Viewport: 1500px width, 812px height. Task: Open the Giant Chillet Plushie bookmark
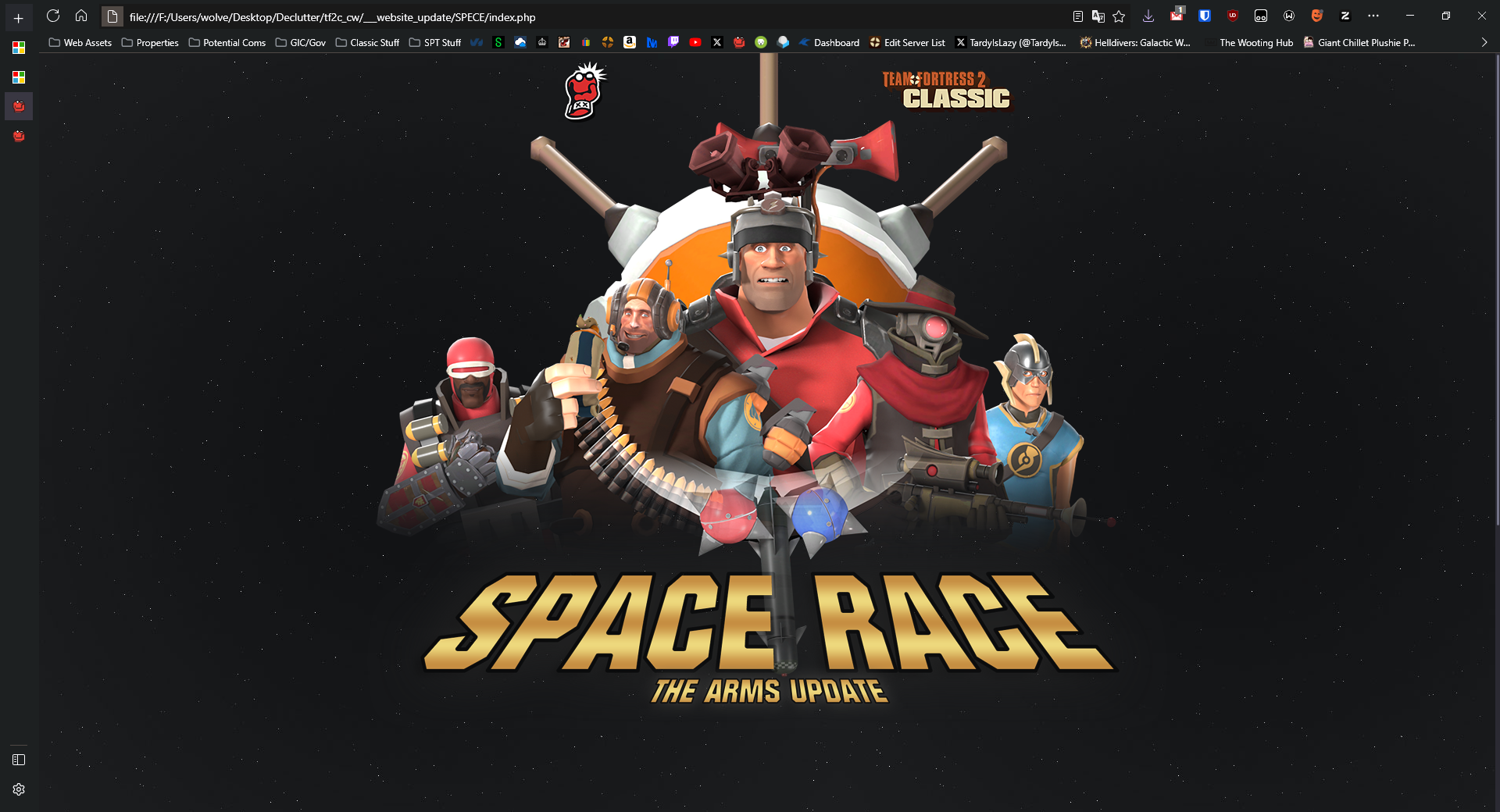pos(1359,43)
